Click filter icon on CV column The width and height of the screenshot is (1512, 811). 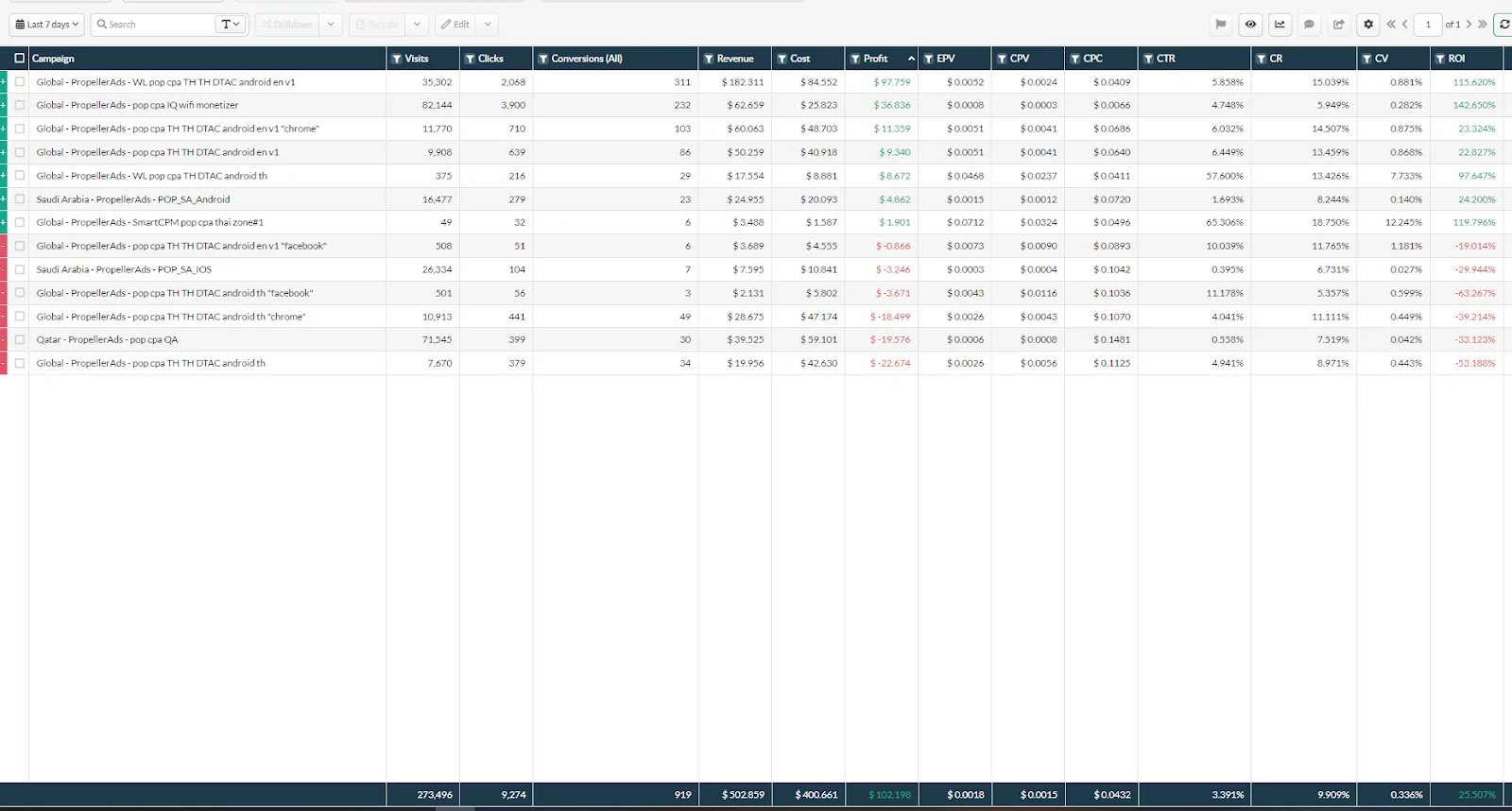click(1366, 59)
